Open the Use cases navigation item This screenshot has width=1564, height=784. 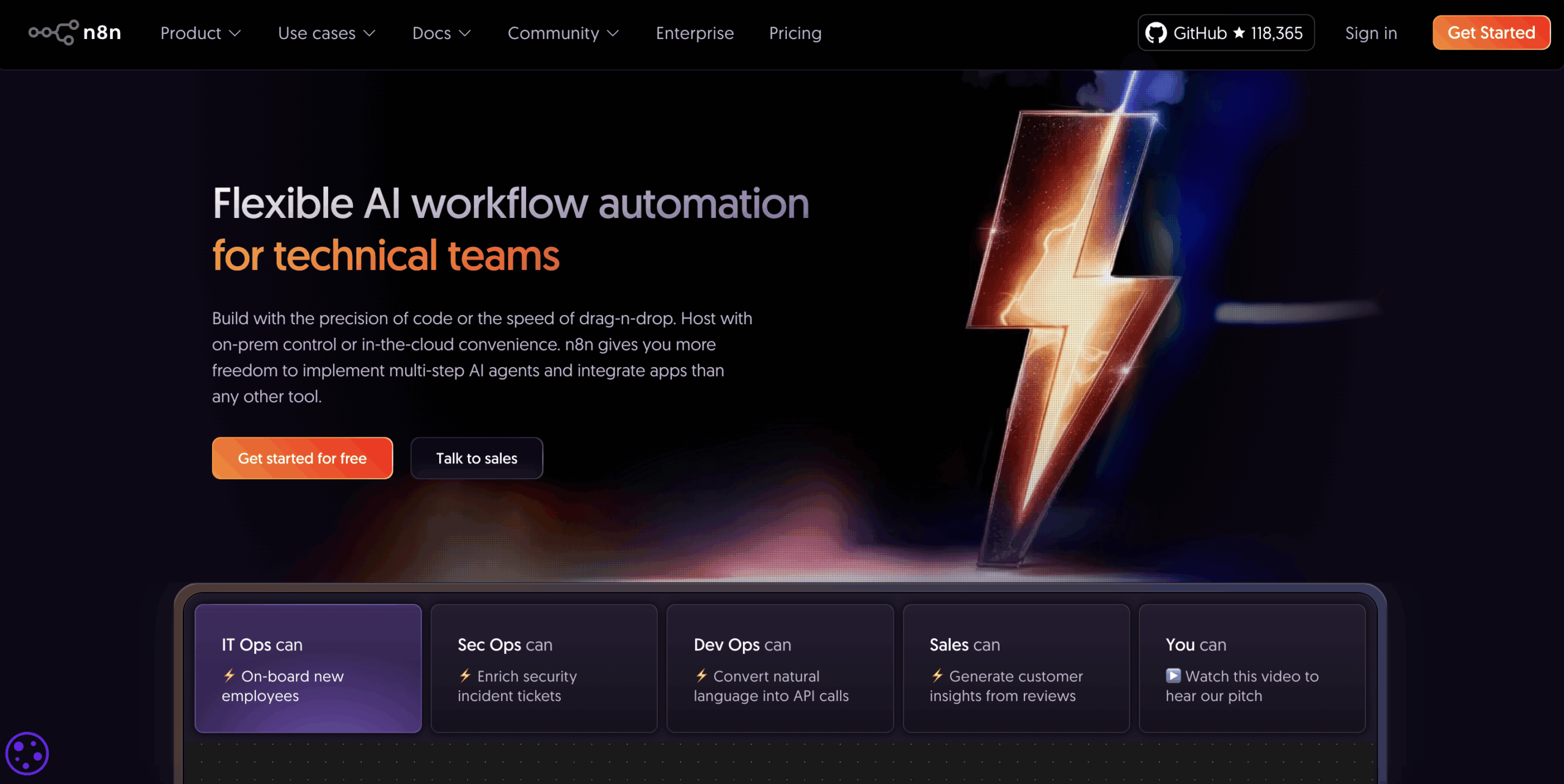point(327,33)
